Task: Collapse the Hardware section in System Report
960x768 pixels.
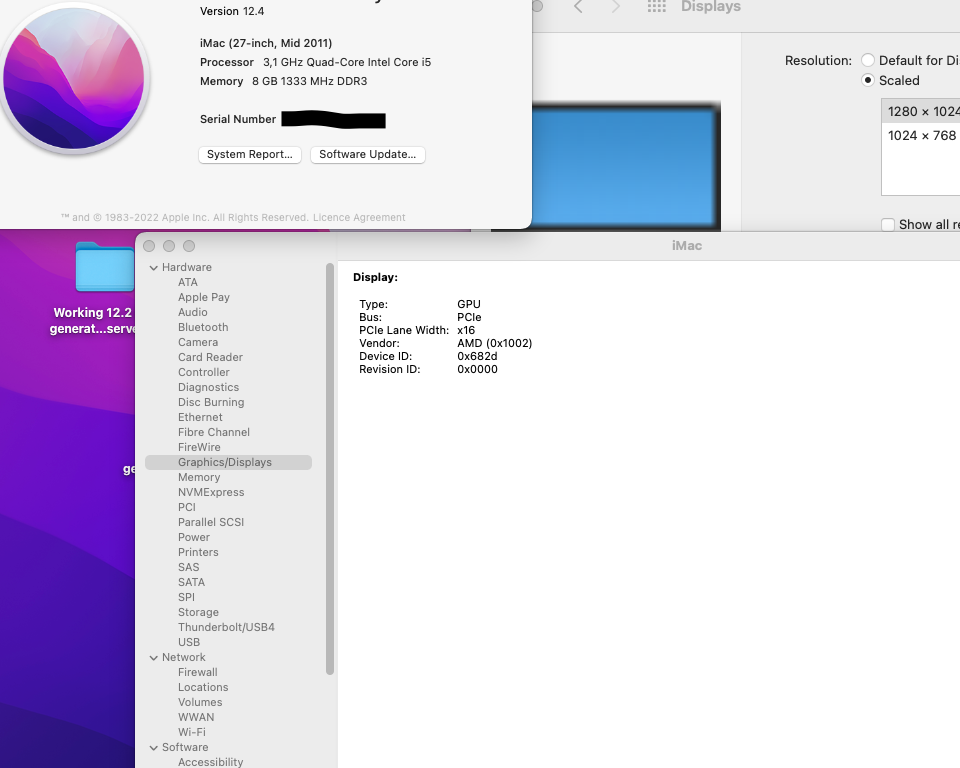Action: click(154, 268)
